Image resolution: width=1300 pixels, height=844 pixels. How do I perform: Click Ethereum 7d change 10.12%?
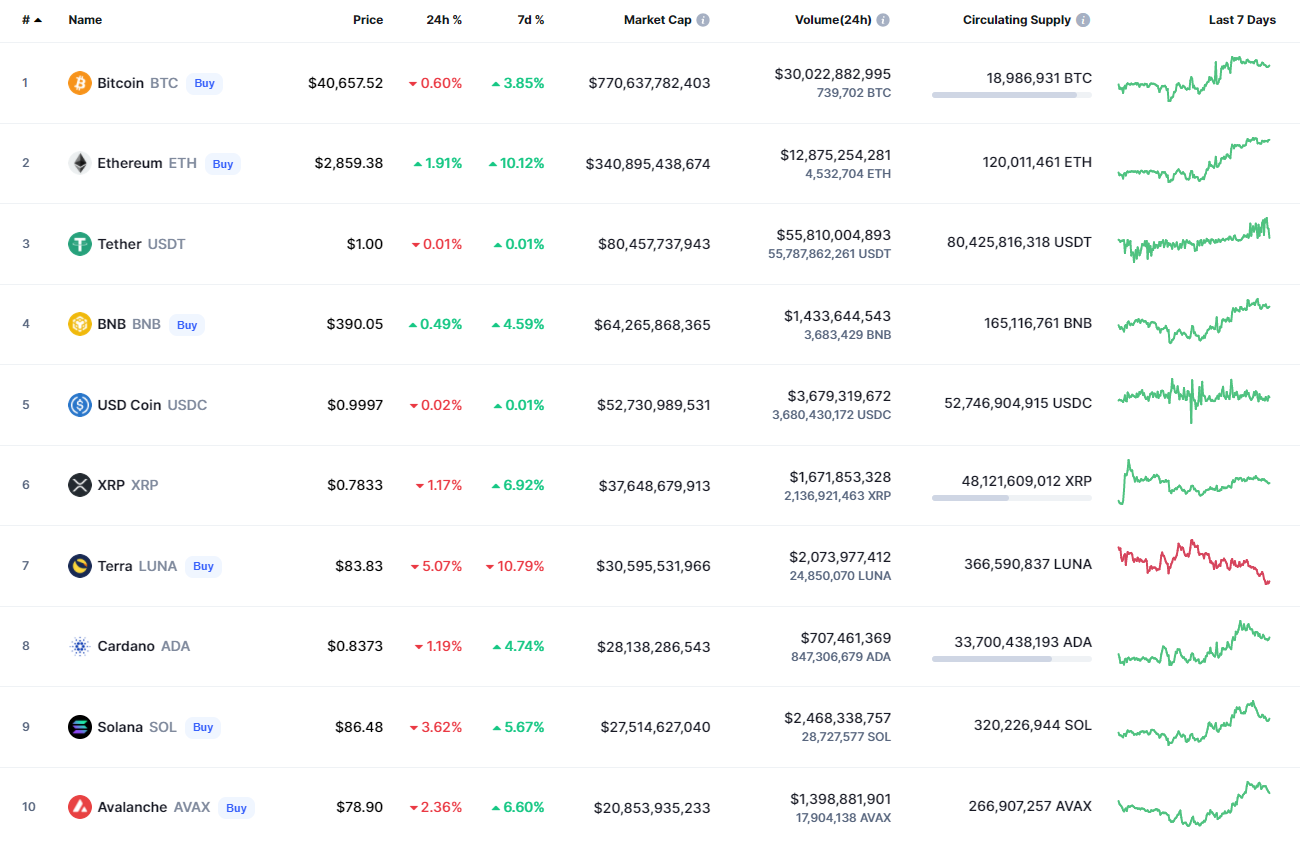516,163
